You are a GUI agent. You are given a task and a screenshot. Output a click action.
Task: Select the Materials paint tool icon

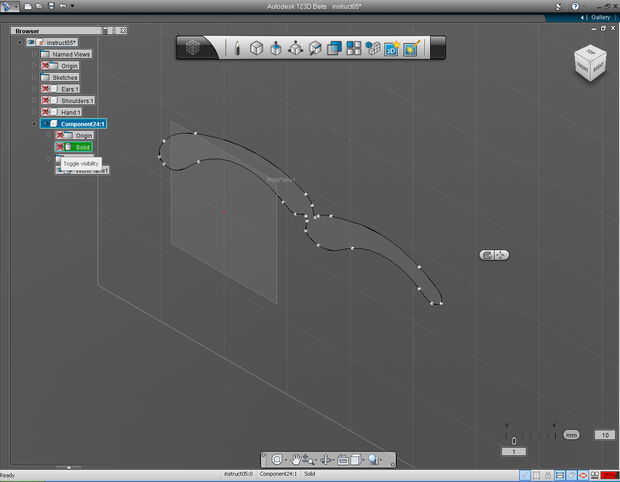click(411, 48)
